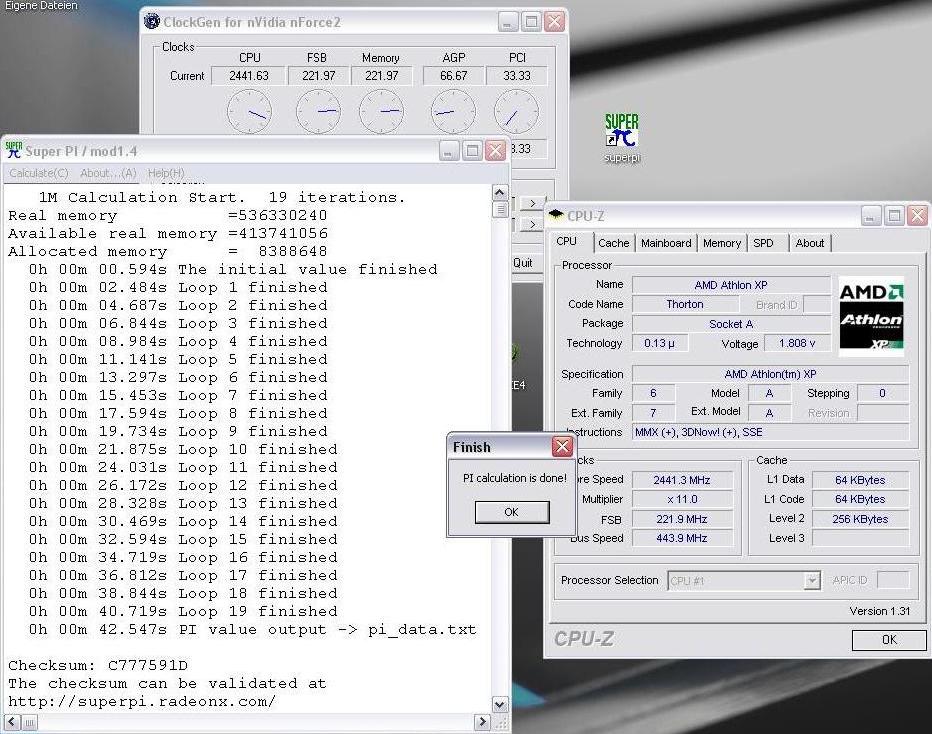This screenshot has width=932, height=734.
Task: Click the Bus Speed value 443.9 MHz
Action: [682, 538]
